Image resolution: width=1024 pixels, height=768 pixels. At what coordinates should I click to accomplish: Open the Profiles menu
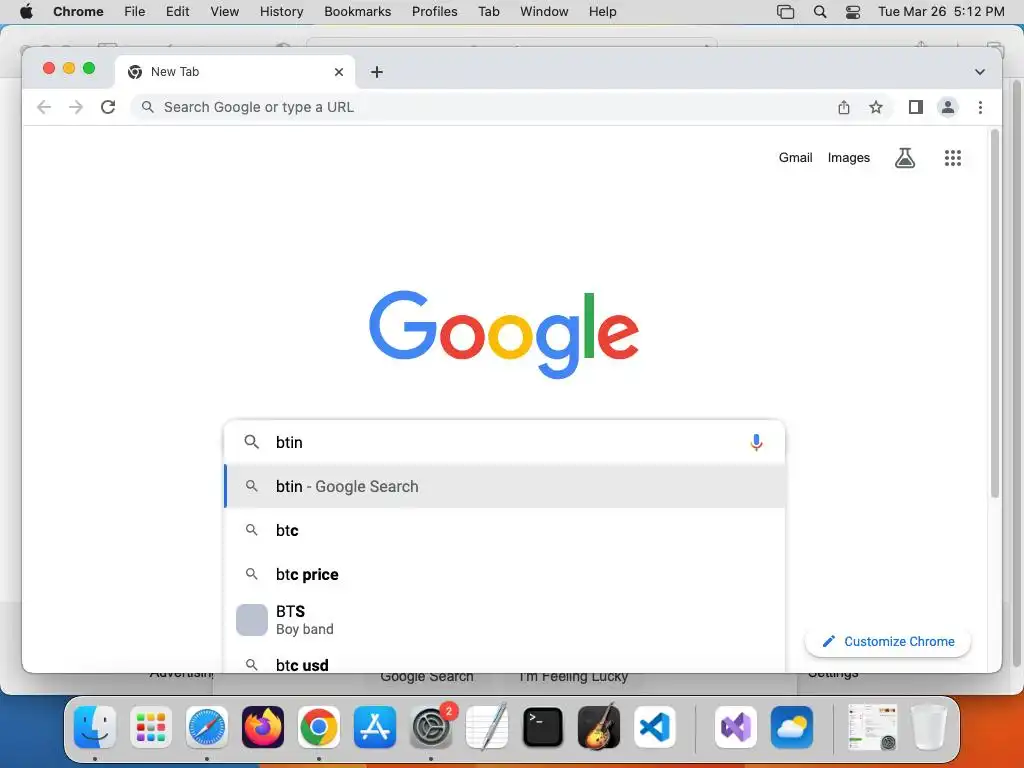(x=434, y=12)
